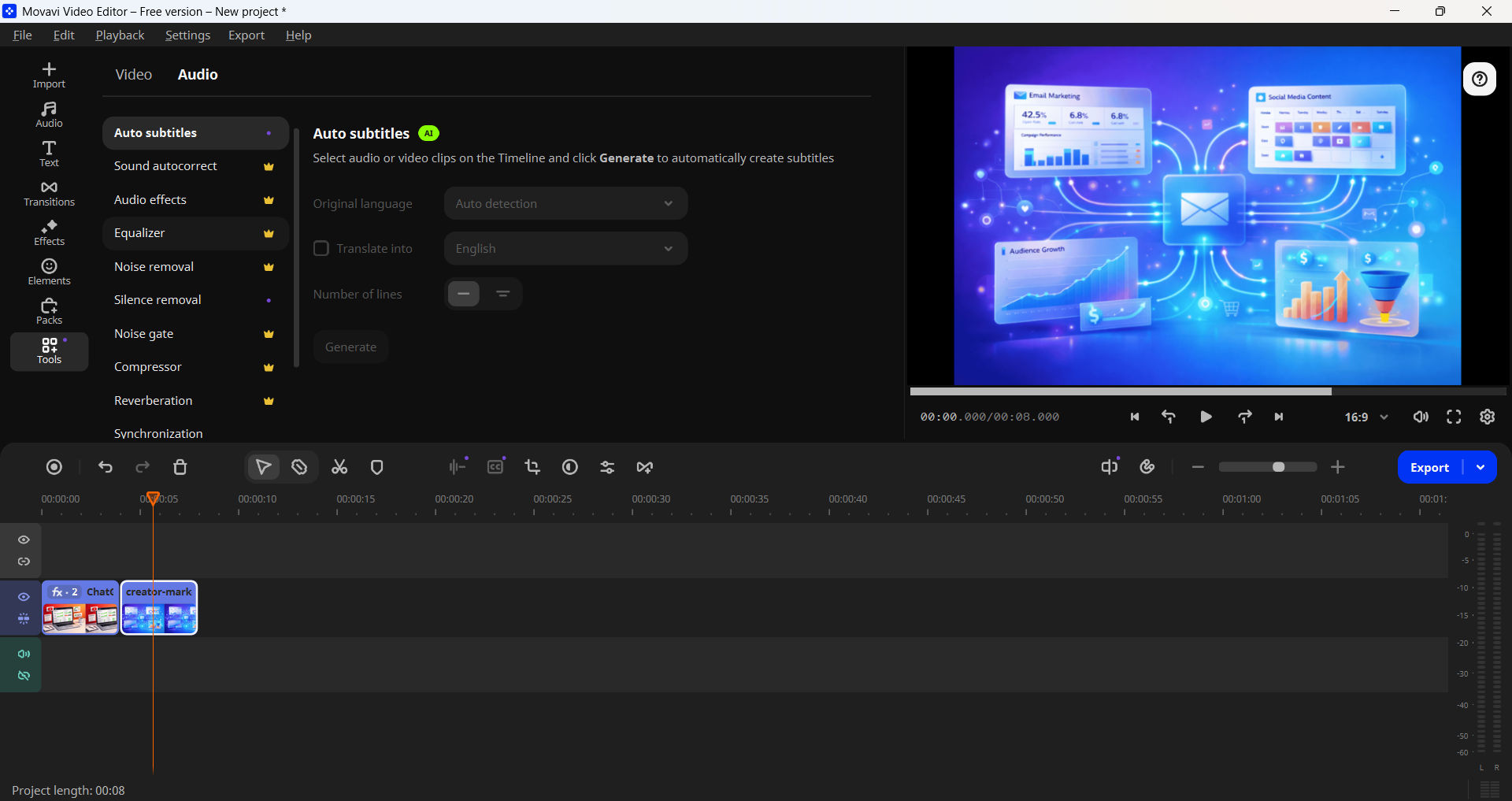Open the Import panel
The width and height of the screenshot is (1512, 801).
[49, 76]
